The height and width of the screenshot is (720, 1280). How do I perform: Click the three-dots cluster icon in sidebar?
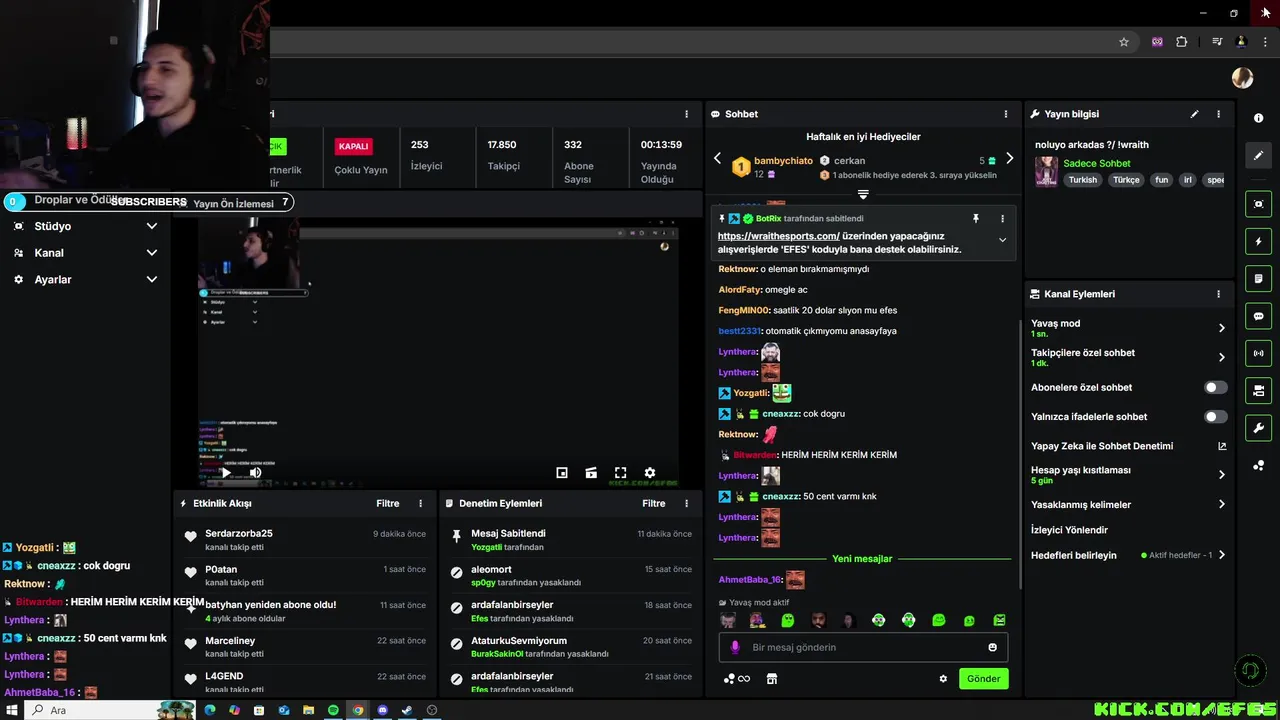1258,465
